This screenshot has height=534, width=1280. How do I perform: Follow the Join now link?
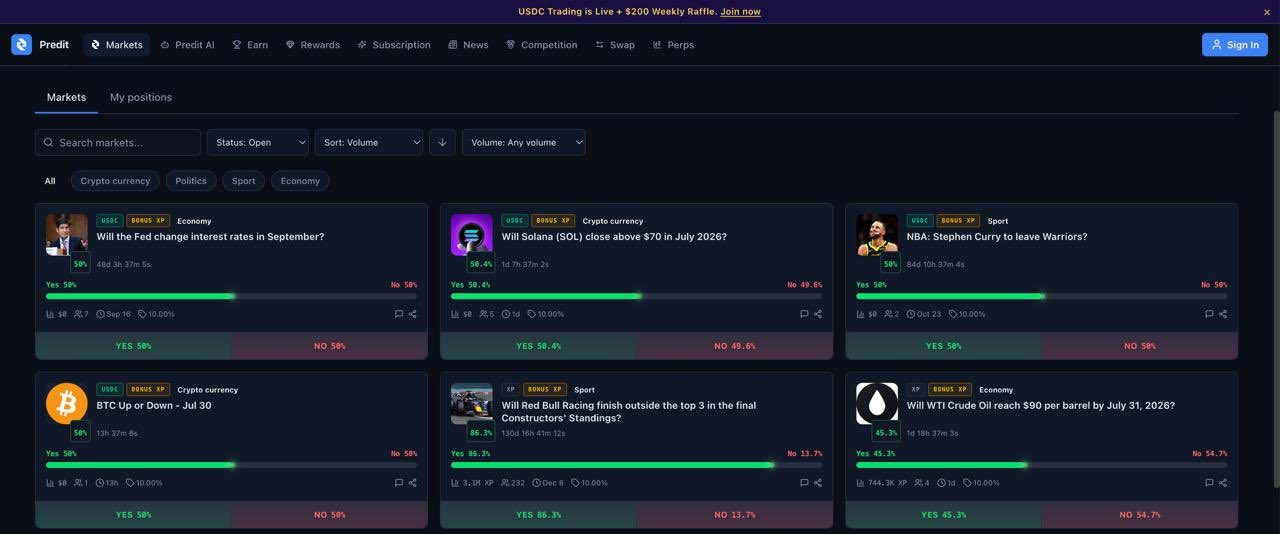point(740,12)
